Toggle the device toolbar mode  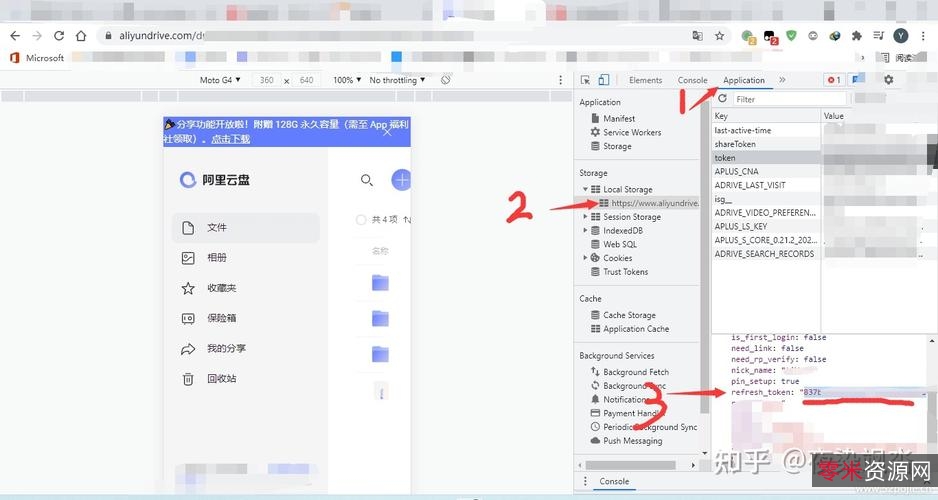point(604,80)
